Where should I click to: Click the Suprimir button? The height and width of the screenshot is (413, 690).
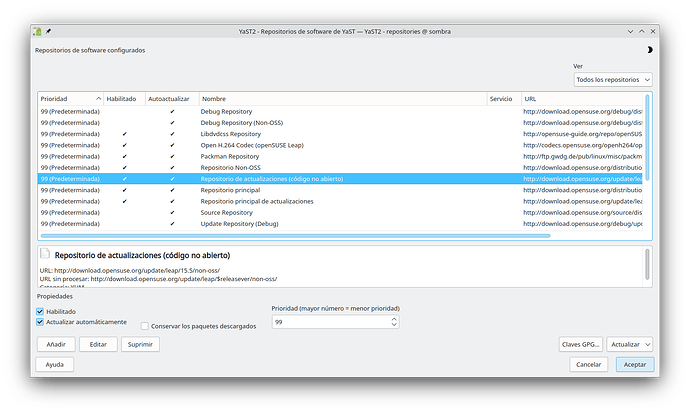click(140, 344)
